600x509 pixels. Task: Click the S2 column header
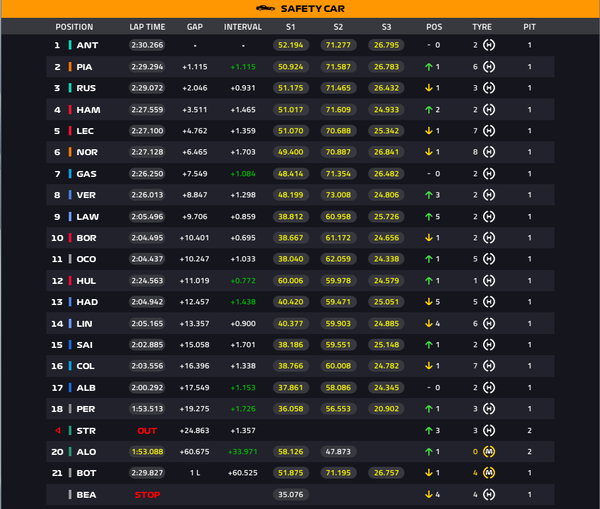(338, 27)
